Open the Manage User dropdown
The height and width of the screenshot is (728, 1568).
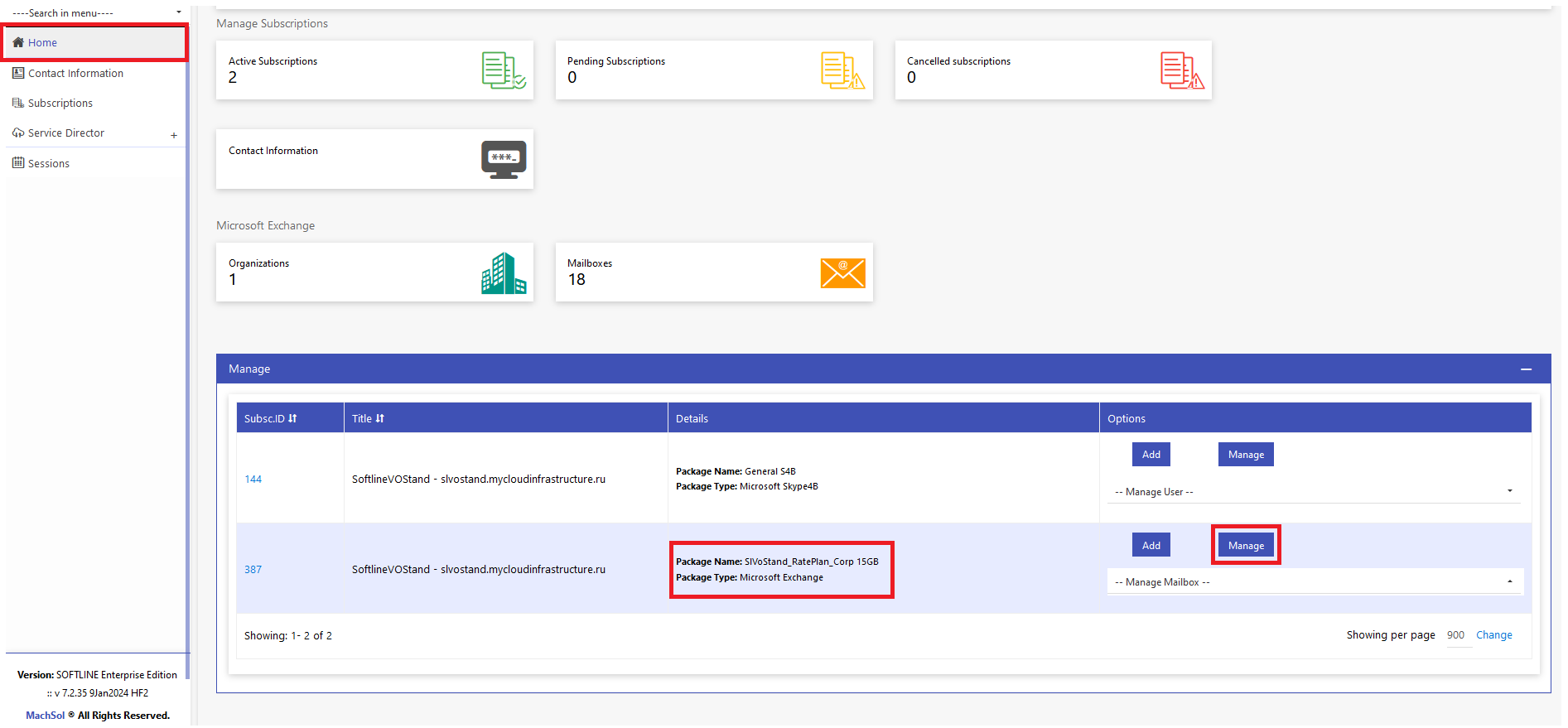coord(1315,492)
